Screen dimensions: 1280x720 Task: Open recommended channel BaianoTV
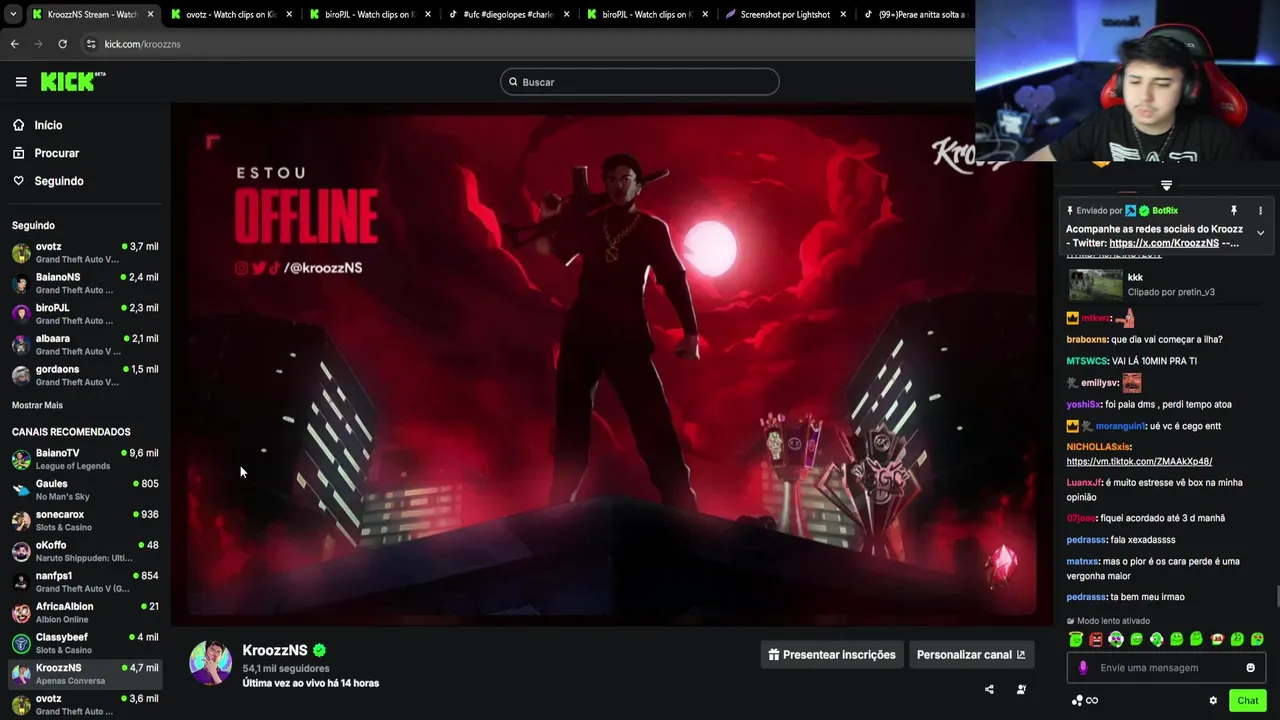pos(85,459)
